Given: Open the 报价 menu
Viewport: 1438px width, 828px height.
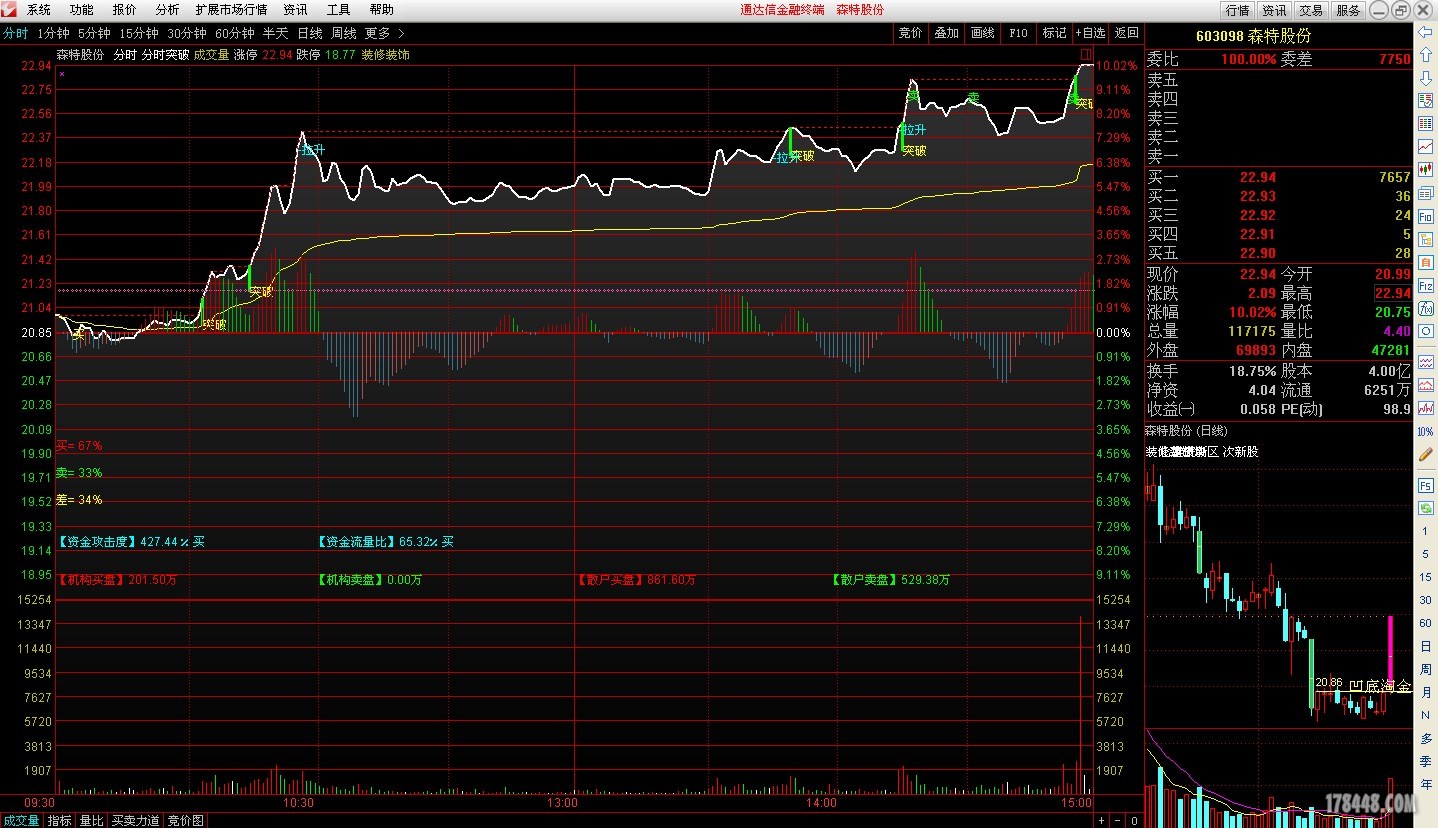Looking at the screenshot, I should [x=125, y=10].
